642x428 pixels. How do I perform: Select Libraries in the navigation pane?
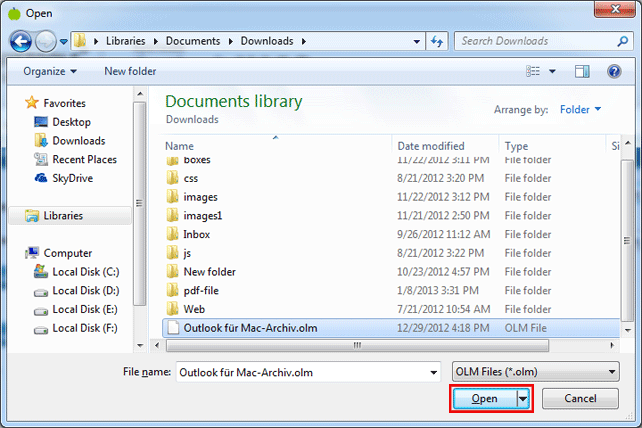(63, 216)
